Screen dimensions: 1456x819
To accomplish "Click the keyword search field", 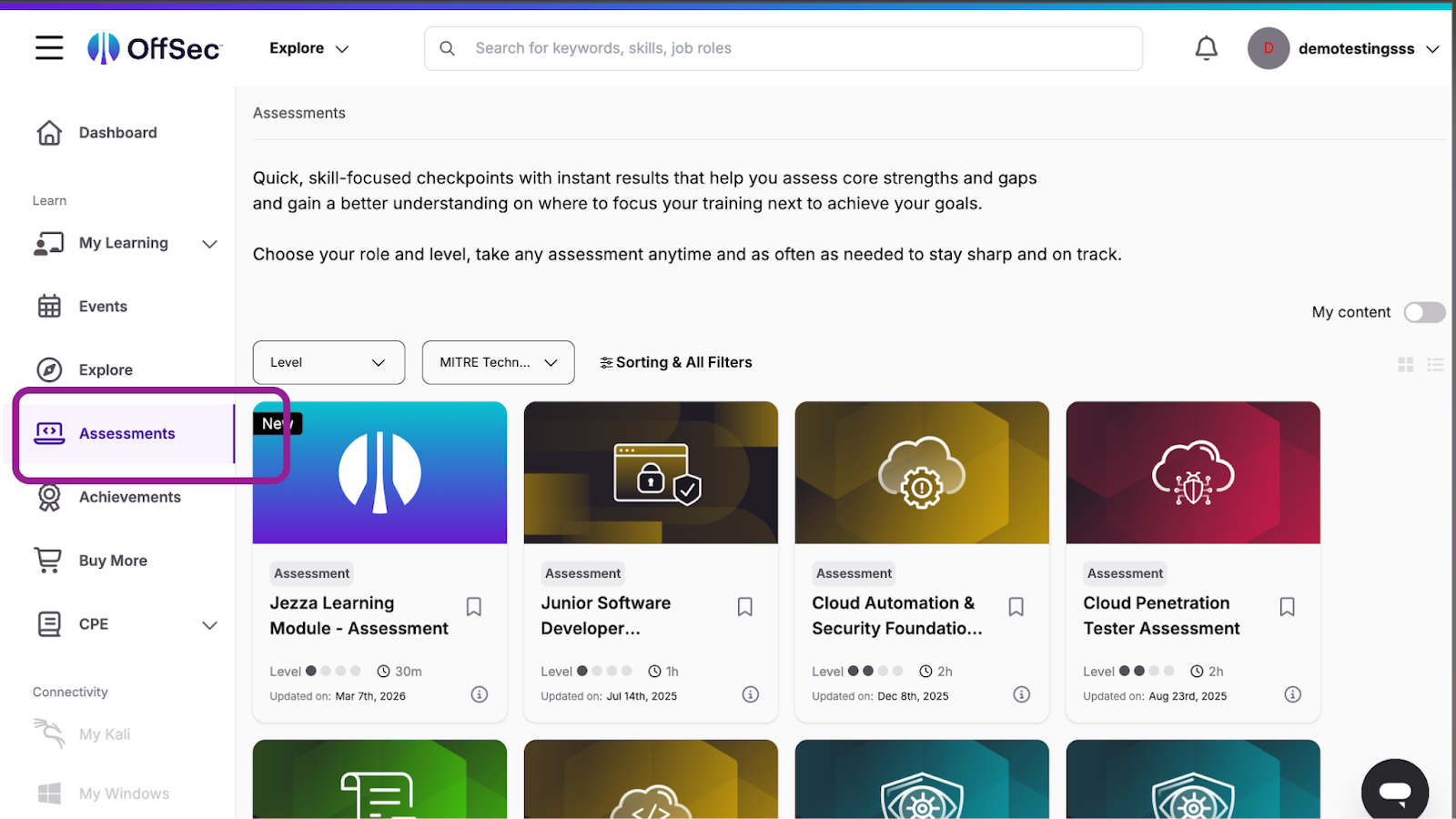I will click(x=783, y=48).
